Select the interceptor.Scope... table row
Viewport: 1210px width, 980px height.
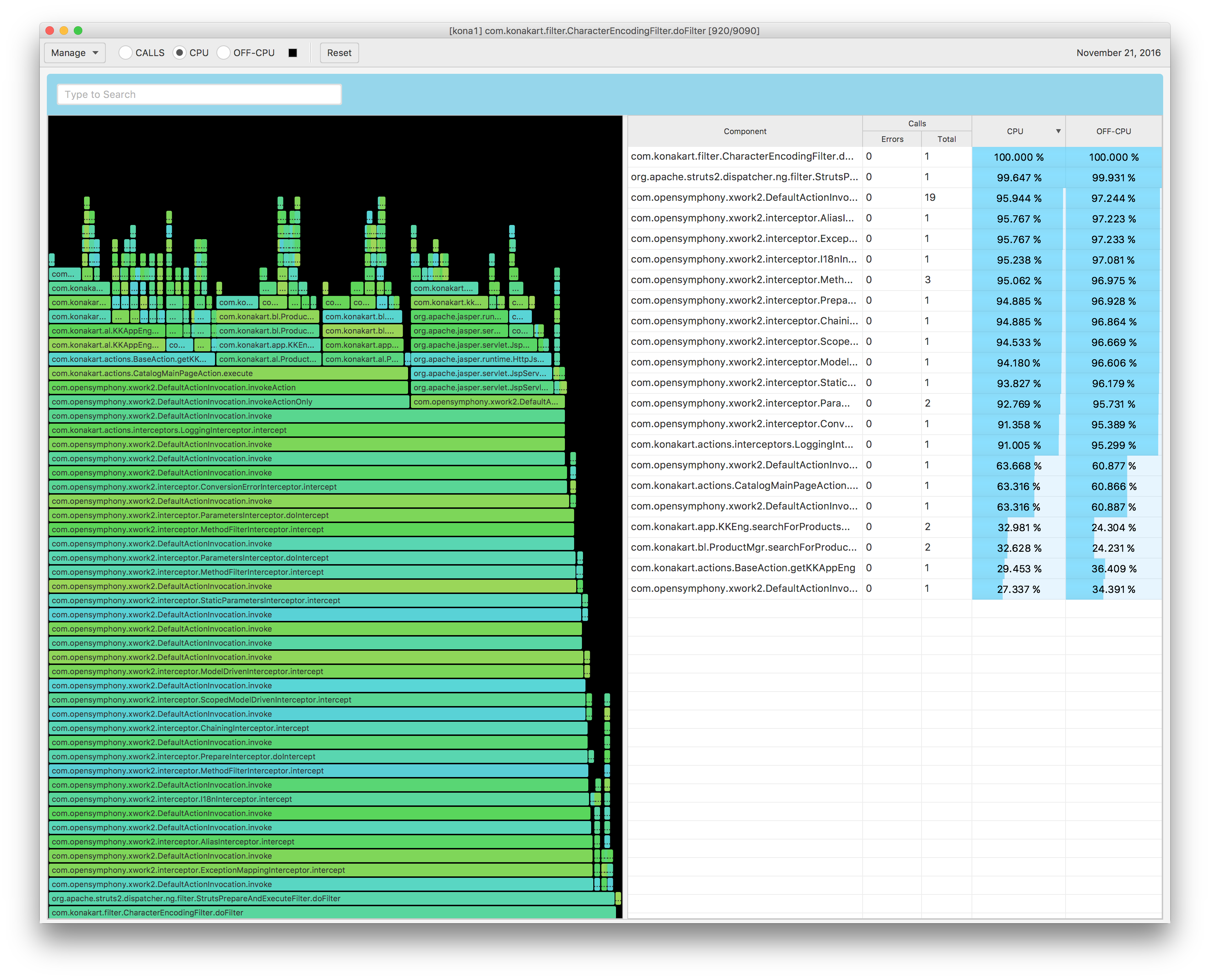pyautogui.click(x=895, y=342)
